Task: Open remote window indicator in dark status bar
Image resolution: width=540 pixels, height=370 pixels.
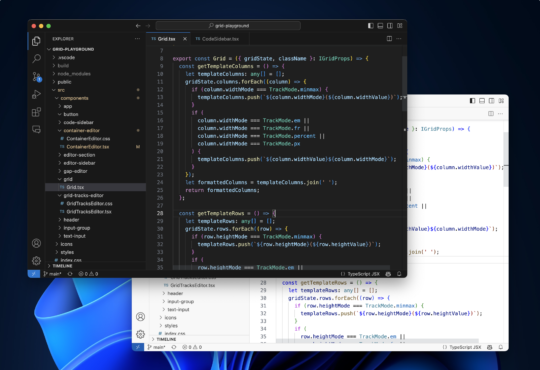Action: [34, 274]
